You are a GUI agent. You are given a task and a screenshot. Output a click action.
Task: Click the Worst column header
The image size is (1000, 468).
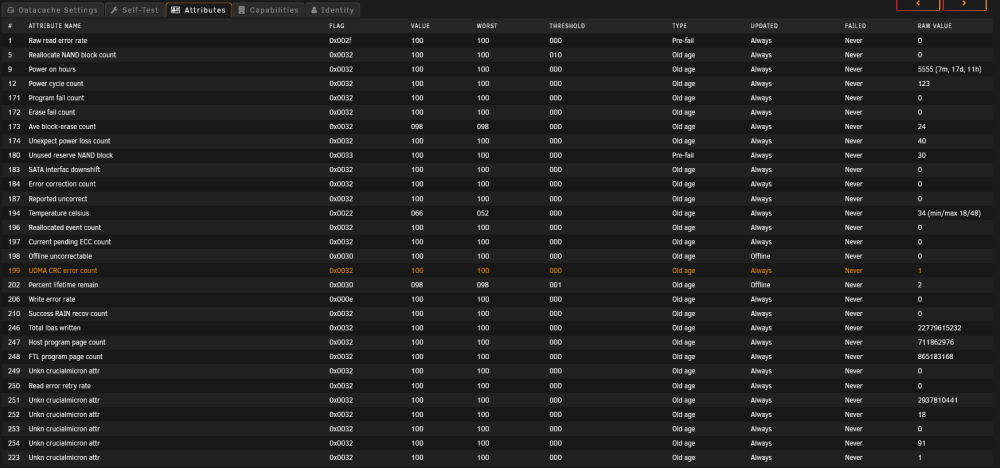[487, 26]
